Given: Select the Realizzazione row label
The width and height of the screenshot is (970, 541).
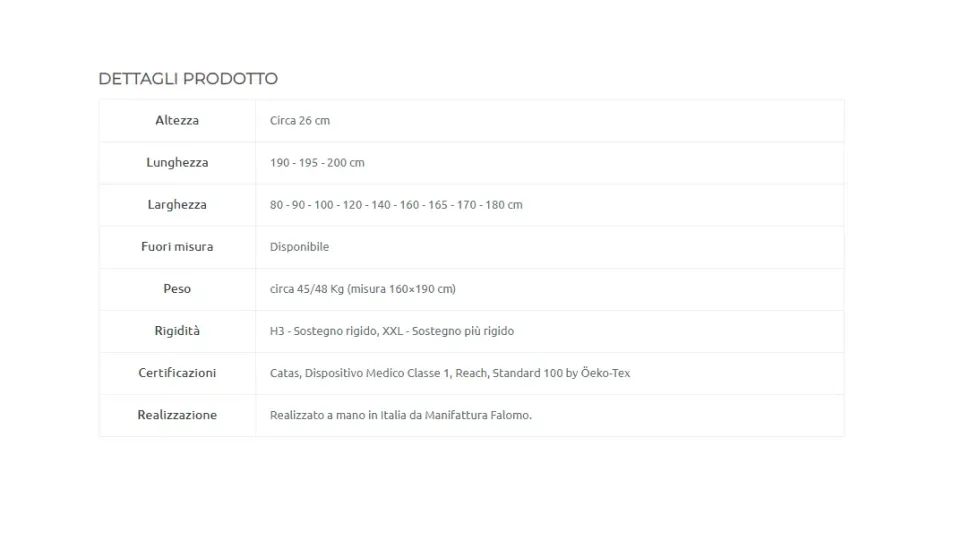Looking at the screenshot, I should tap(177, 414).
